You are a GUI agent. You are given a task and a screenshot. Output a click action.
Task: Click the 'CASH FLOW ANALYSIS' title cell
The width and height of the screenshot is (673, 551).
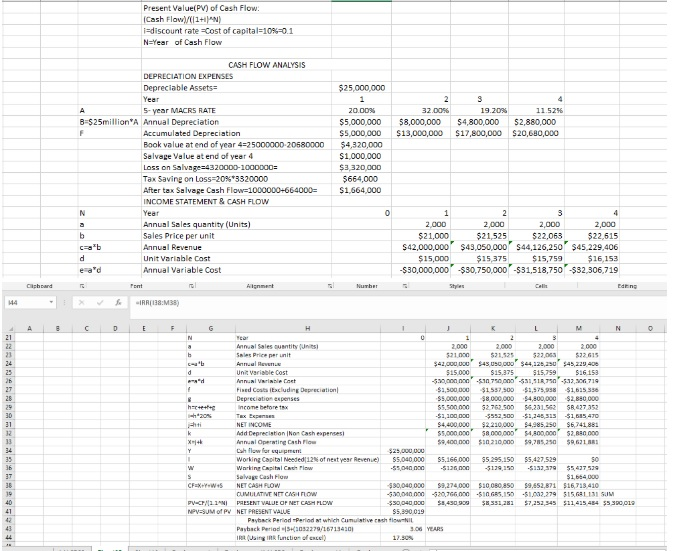click(267, 65)
